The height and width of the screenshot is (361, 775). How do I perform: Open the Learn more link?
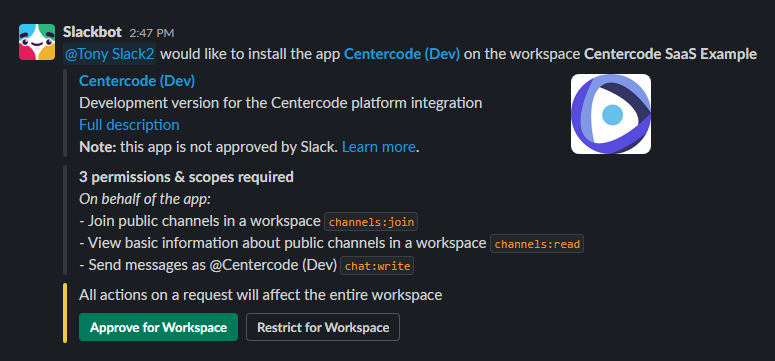point(379,147)
